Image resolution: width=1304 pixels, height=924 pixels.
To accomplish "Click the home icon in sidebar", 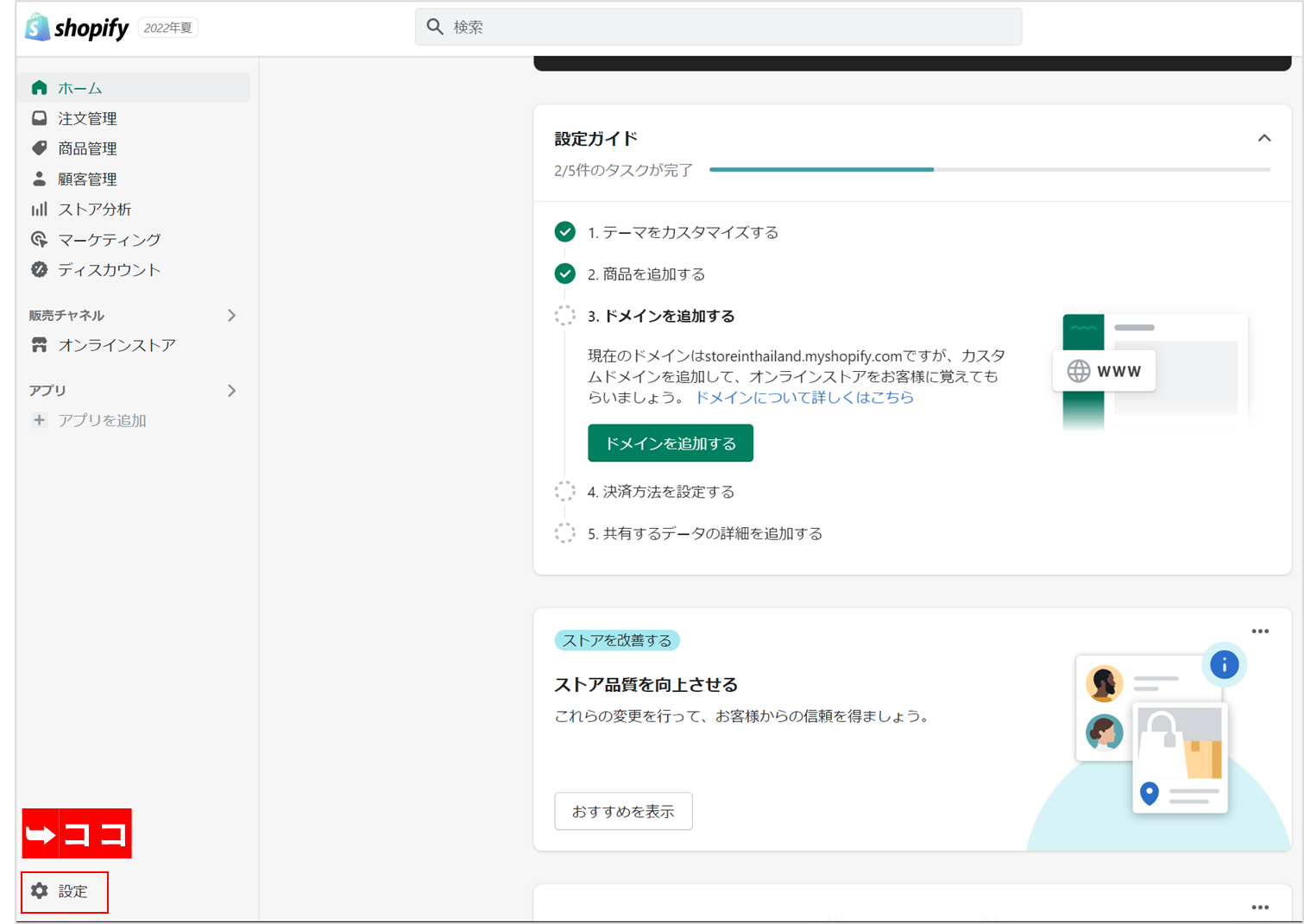I will coord(39,88).
